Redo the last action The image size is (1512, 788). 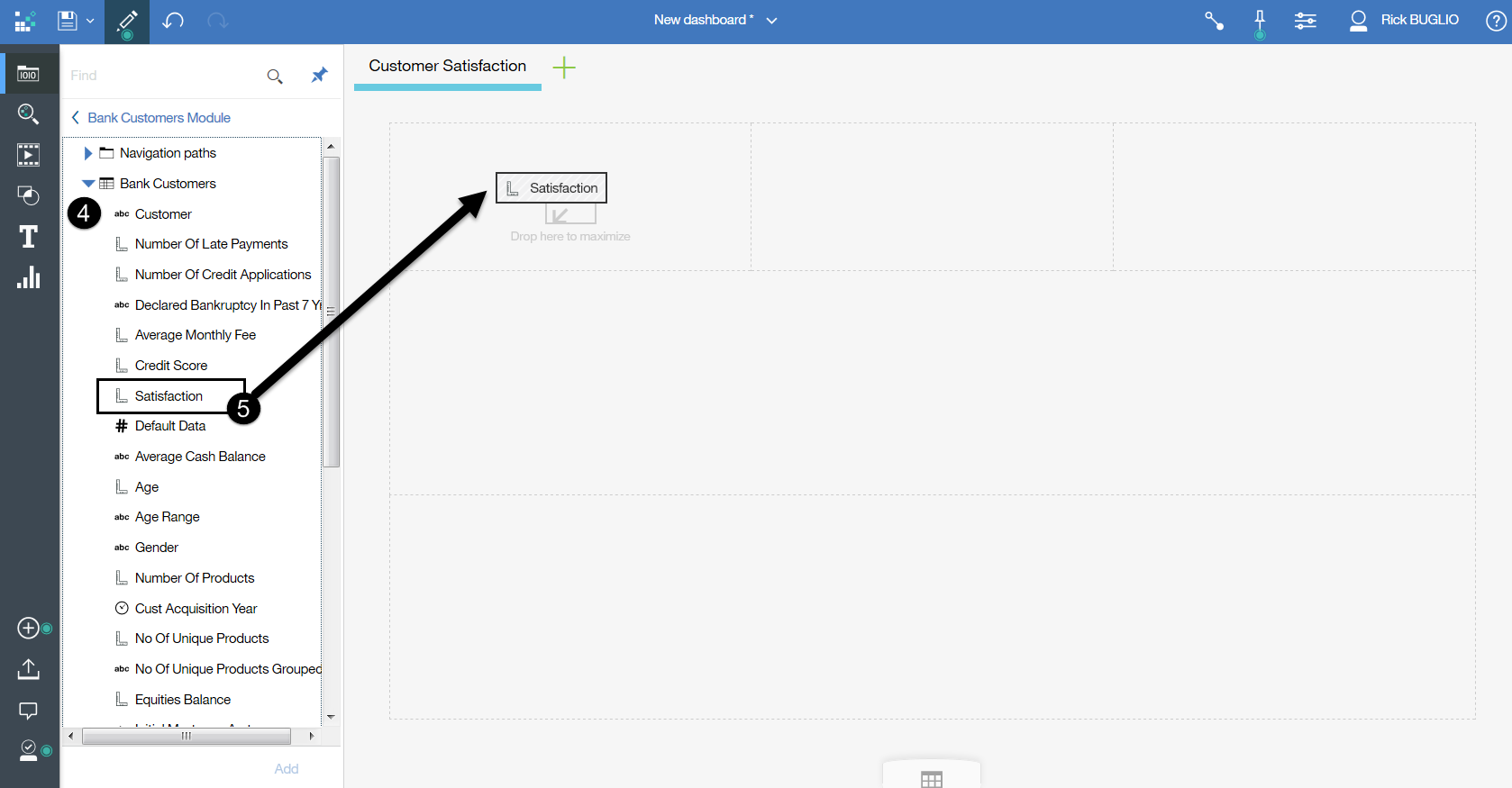coord(217,20)
